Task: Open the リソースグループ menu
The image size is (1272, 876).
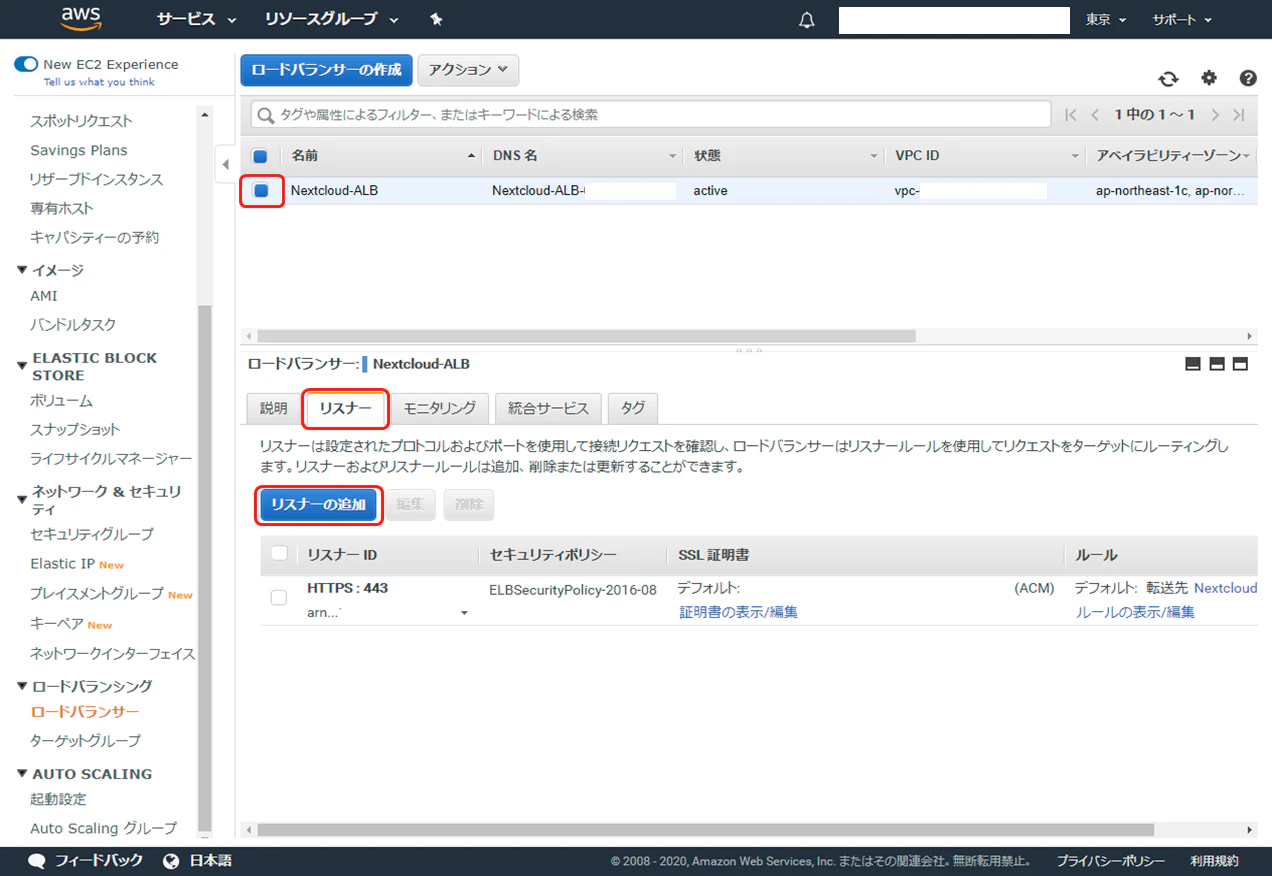Action: point(332,19)
